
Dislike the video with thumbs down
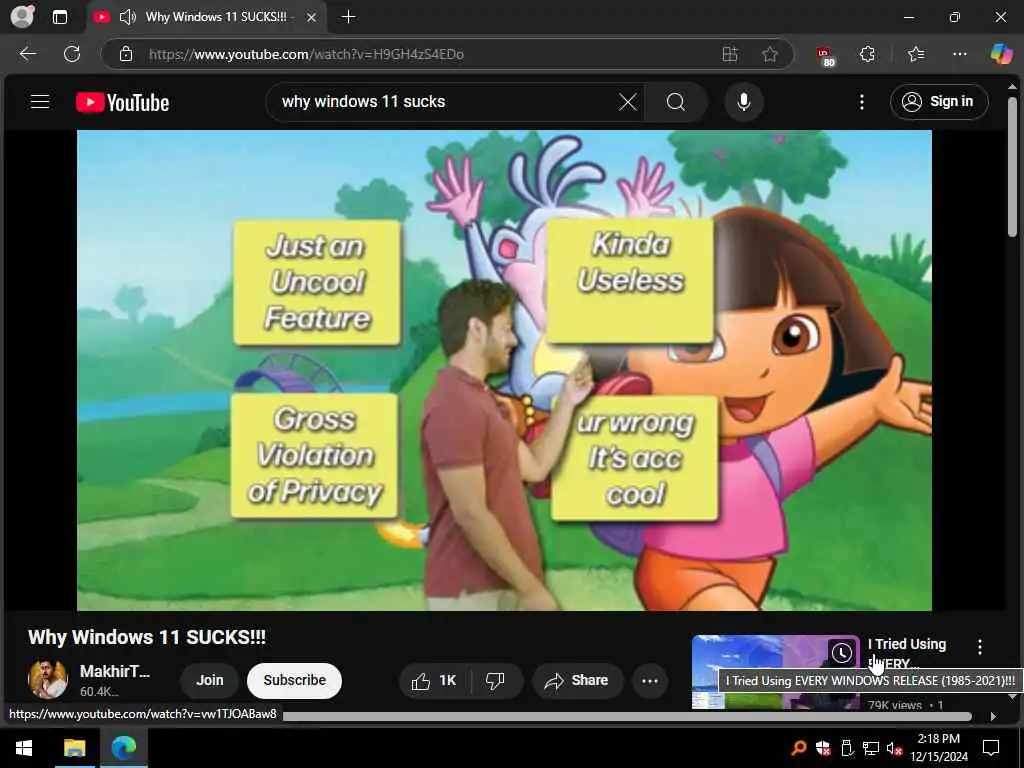496,680
